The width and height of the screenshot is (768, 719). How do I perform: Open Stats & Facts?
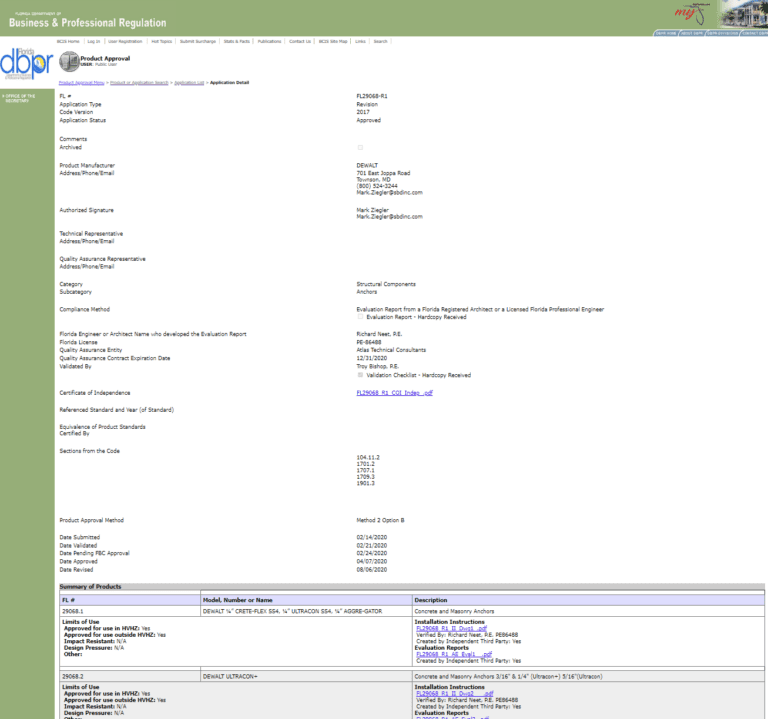click(x=237, y=41)
